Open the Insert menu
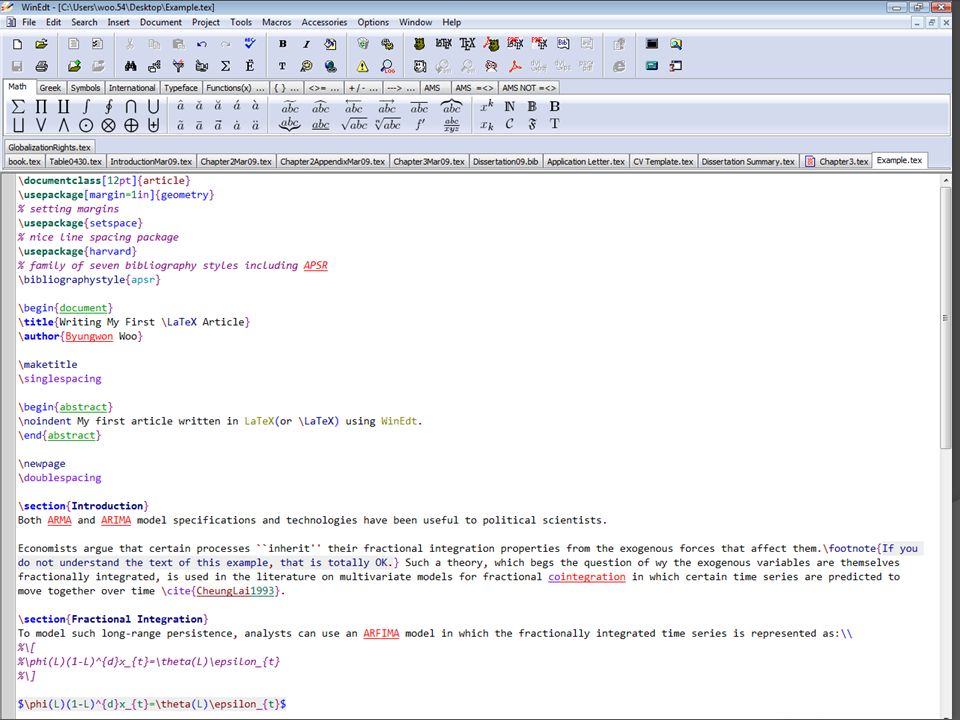 (118, 22)
